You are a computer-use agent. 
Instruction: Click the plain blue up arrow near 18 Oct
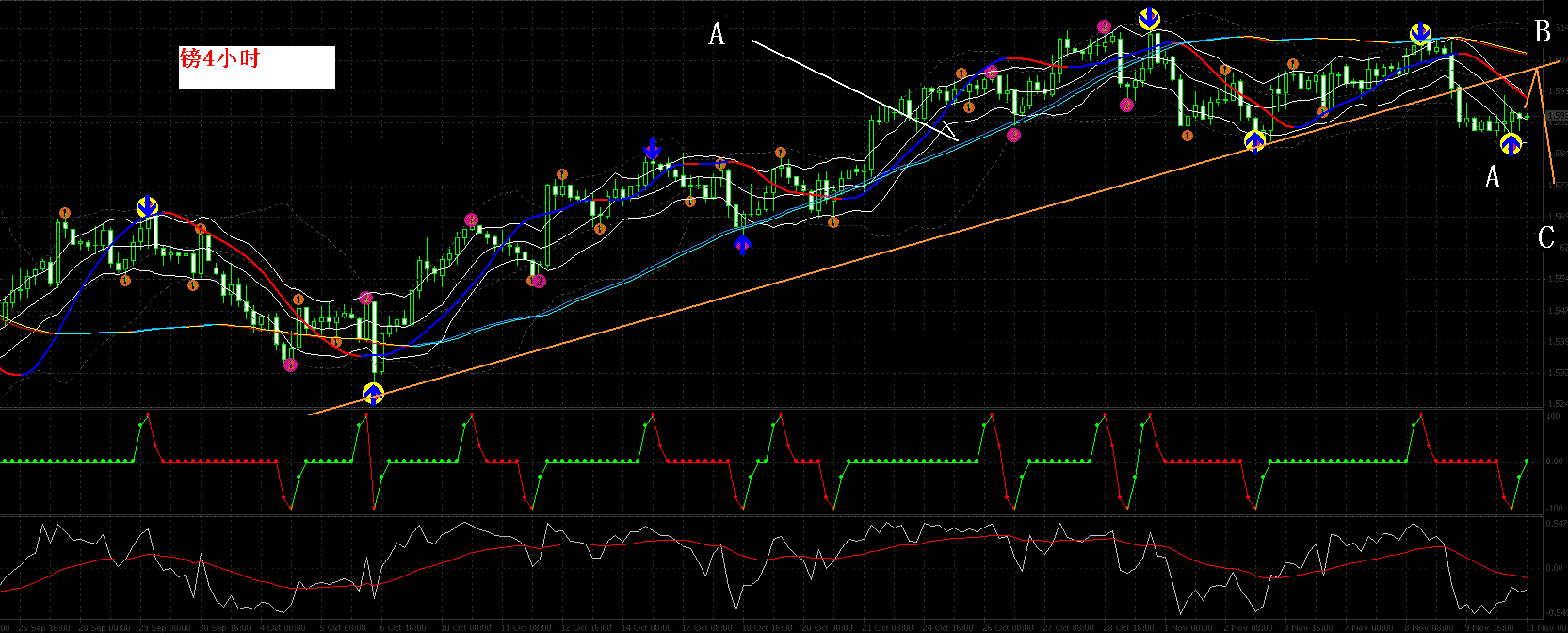pyautogui.click(x=743, y=245)
